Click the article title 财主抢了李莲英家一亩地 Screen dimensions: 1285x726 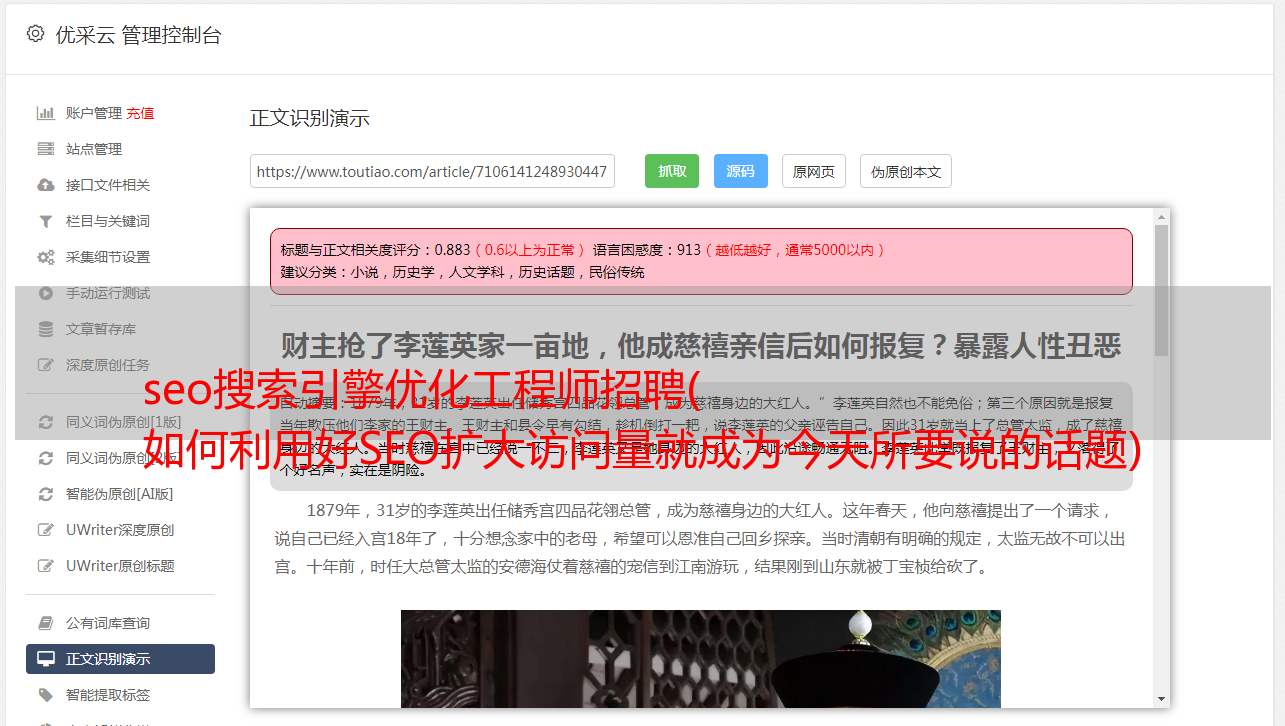(700, 346)
